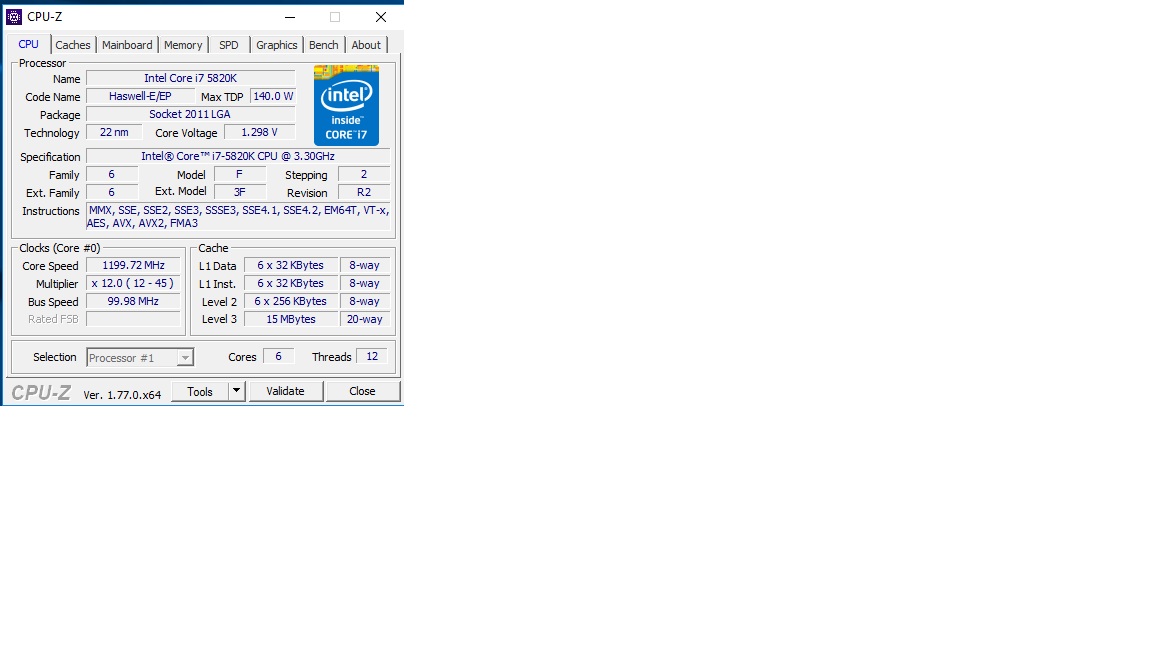
Task: Click the Ext. Model value 3F
Action: [240, 192]
